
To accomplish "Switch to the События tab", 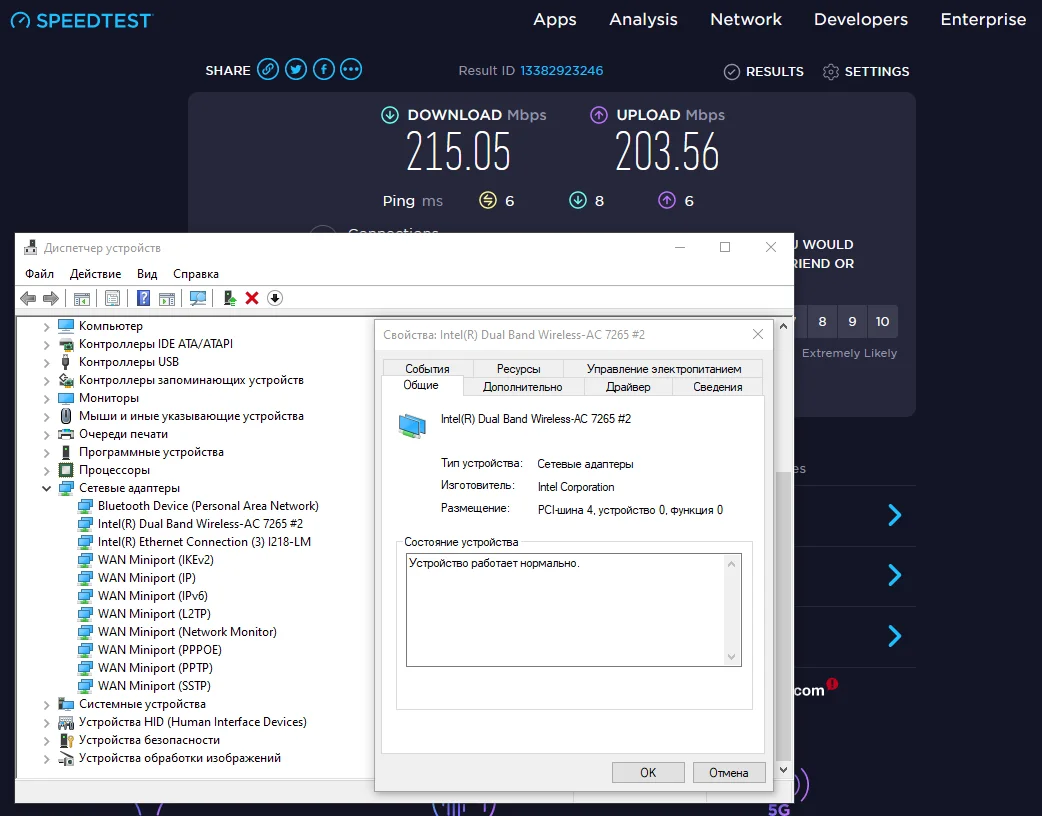I will pos(427,369).
